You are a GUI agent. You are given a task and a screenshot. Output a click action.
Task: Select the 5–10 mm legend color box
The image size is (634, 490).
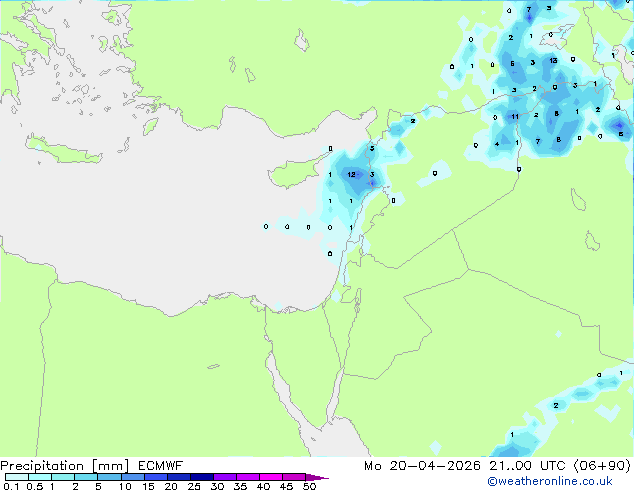109,477
